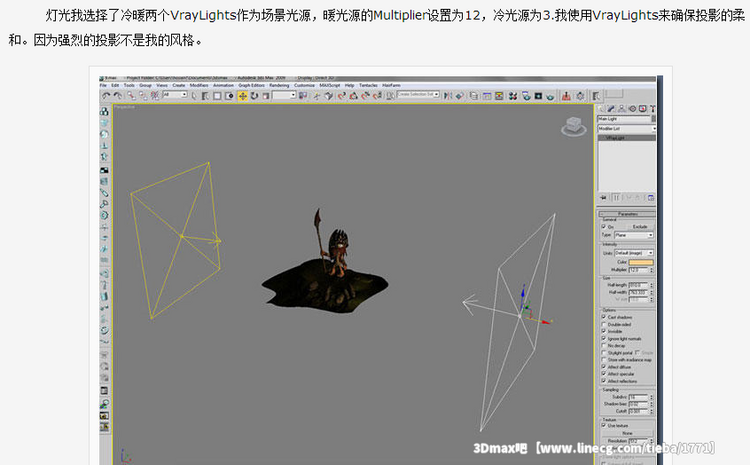Open the Modifier List dropdown
Image resolution: width=750 pixels, height=465 pixels.
click(626, 129)
